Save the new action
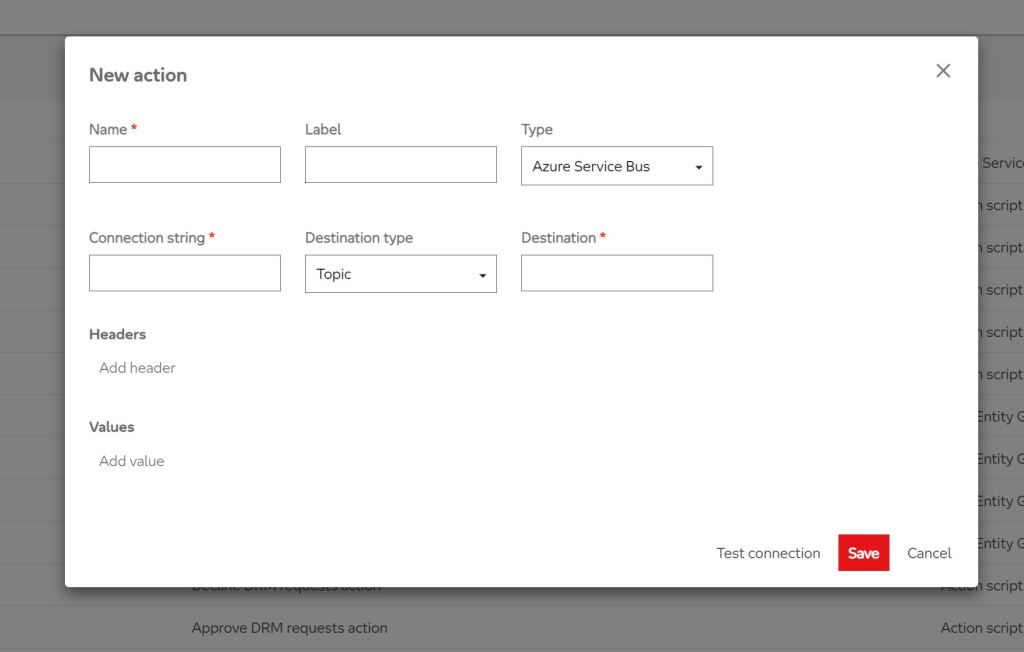The height and width of the screenshot is (652, 1024). [x=863, y=553]
